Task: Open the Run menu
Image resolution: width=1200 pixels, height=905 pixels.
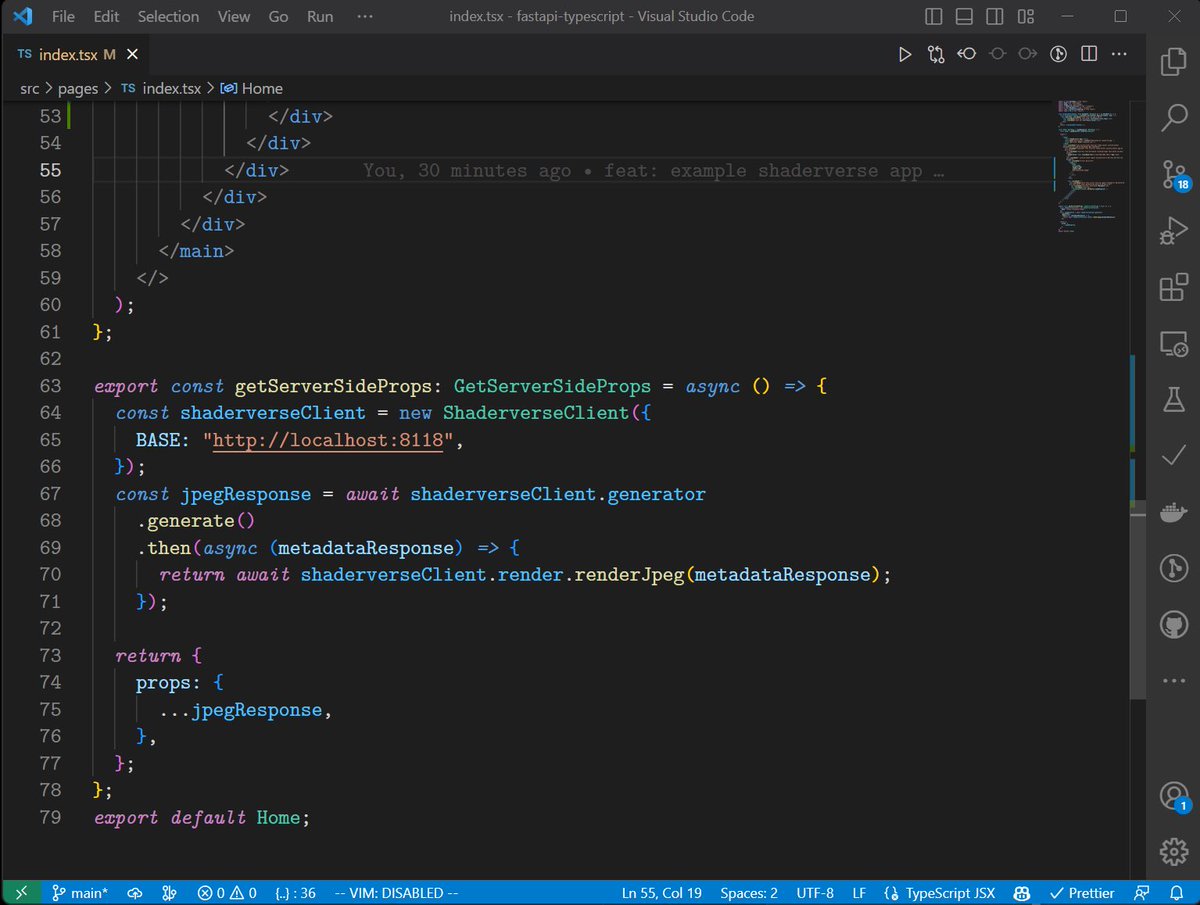Action: [320, 17]
